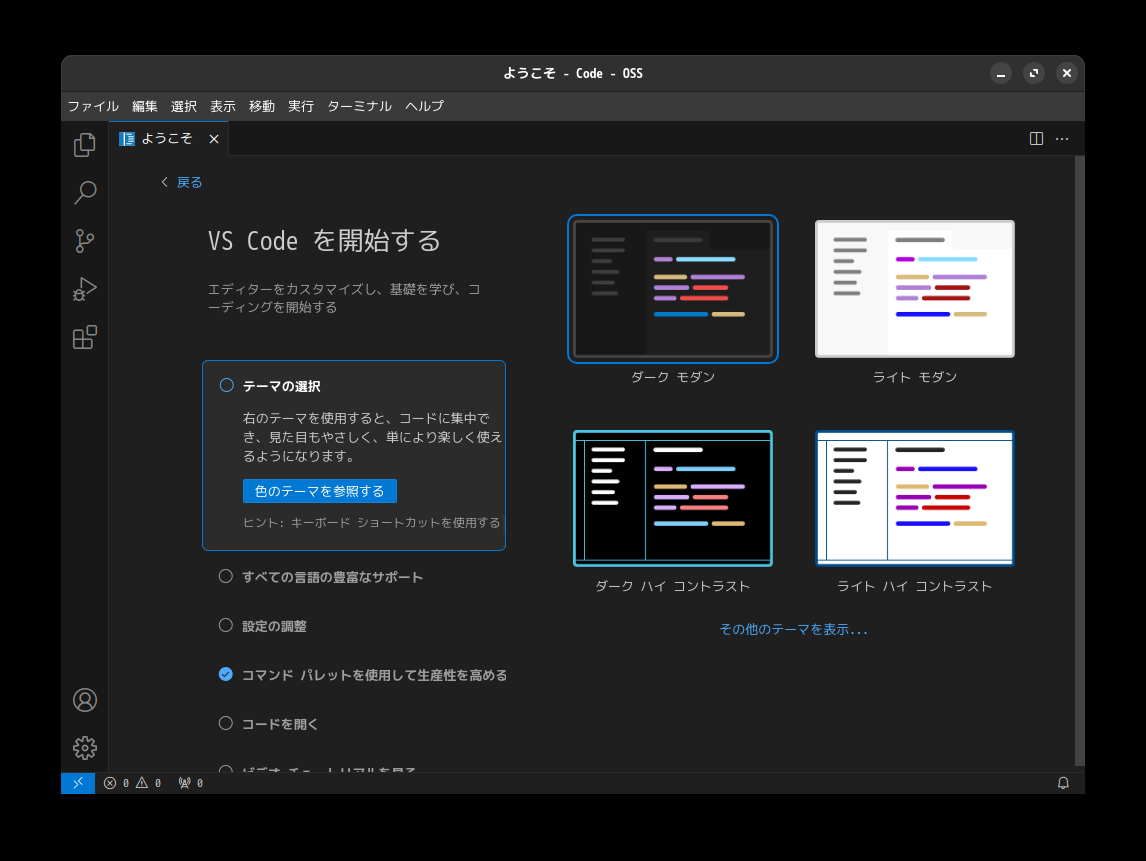This screenshot has height=861, width=1146.
Task: Open the editor more actions ellipsis menu
Action: [1062, 139]
